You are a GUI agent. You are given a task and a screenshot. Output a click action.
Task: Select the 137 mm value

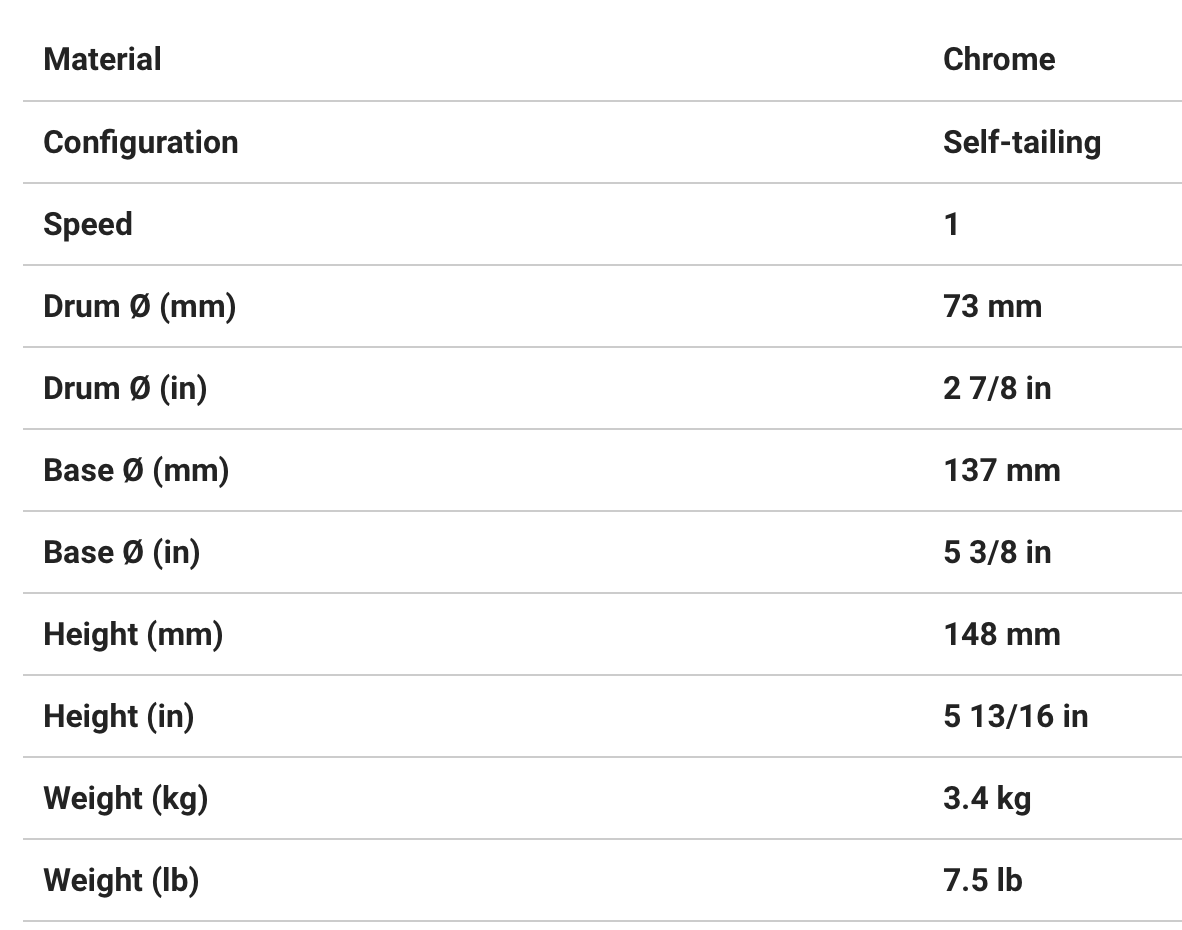pyautogui.click(x=1001, y=470)
